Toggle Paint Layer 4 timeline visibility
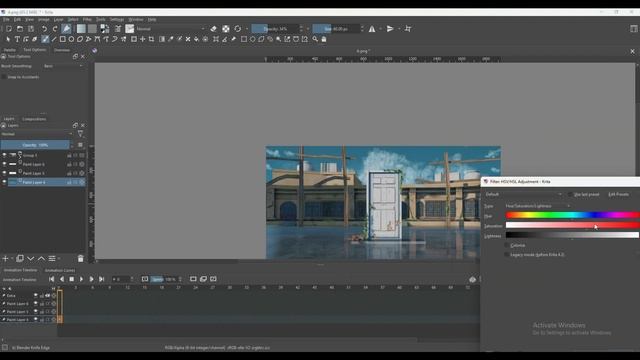The width and height of the screenshot is (640, 360). pyautogui.click(x=36, y=320)
